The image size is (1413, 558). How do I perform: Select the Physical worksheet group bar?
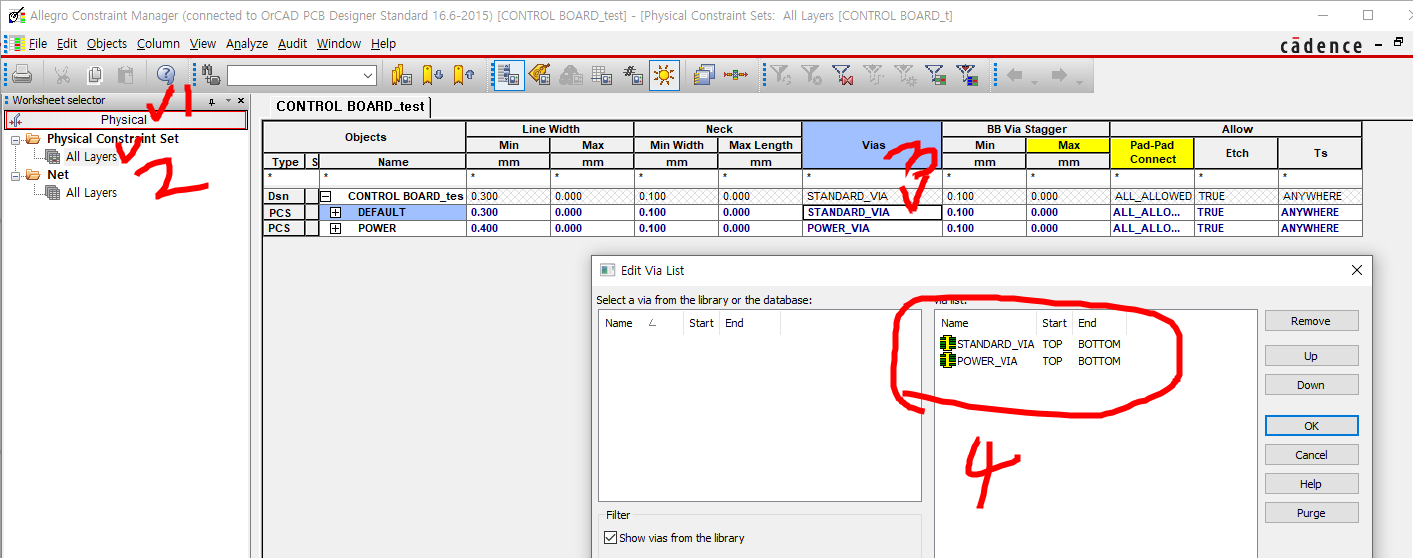pos(125,120)
